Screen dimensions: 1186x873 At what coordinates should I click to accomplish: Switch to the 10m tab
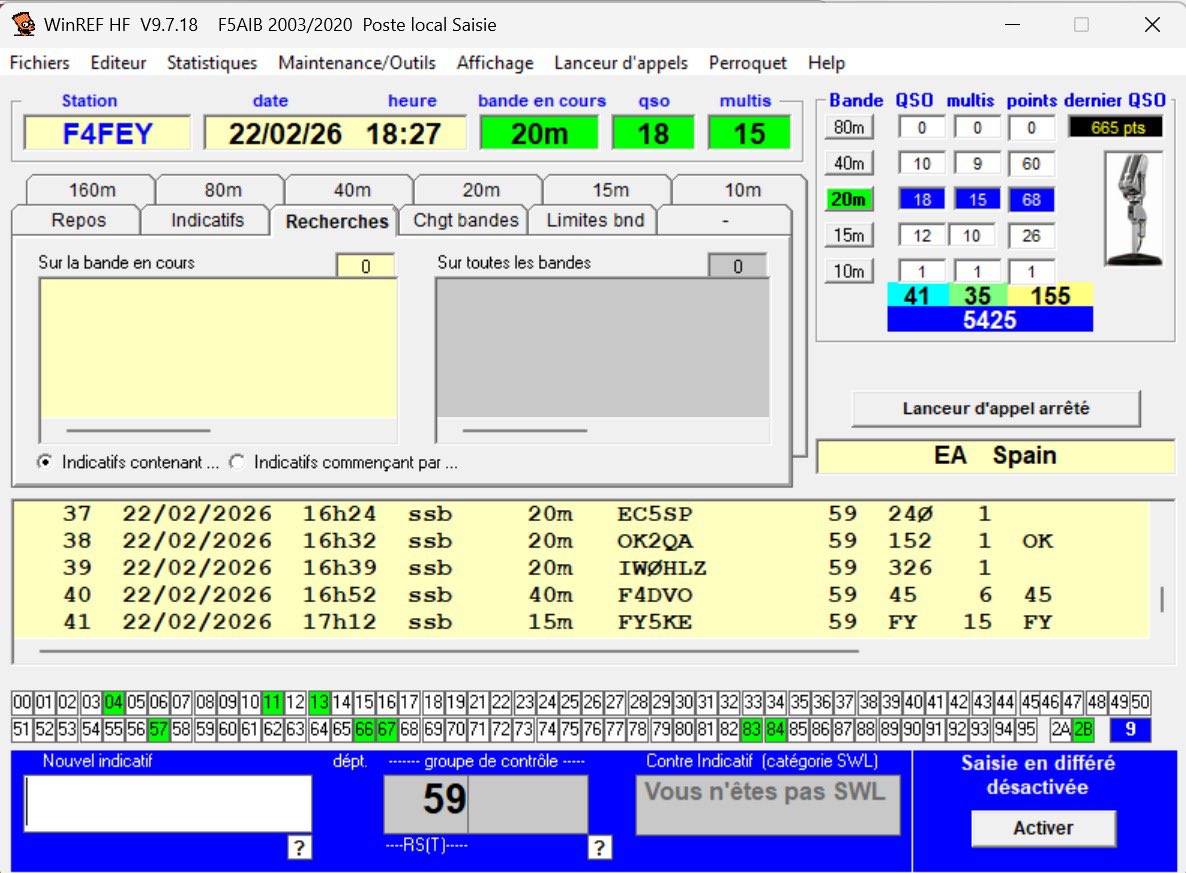click(x=742, y=190)
